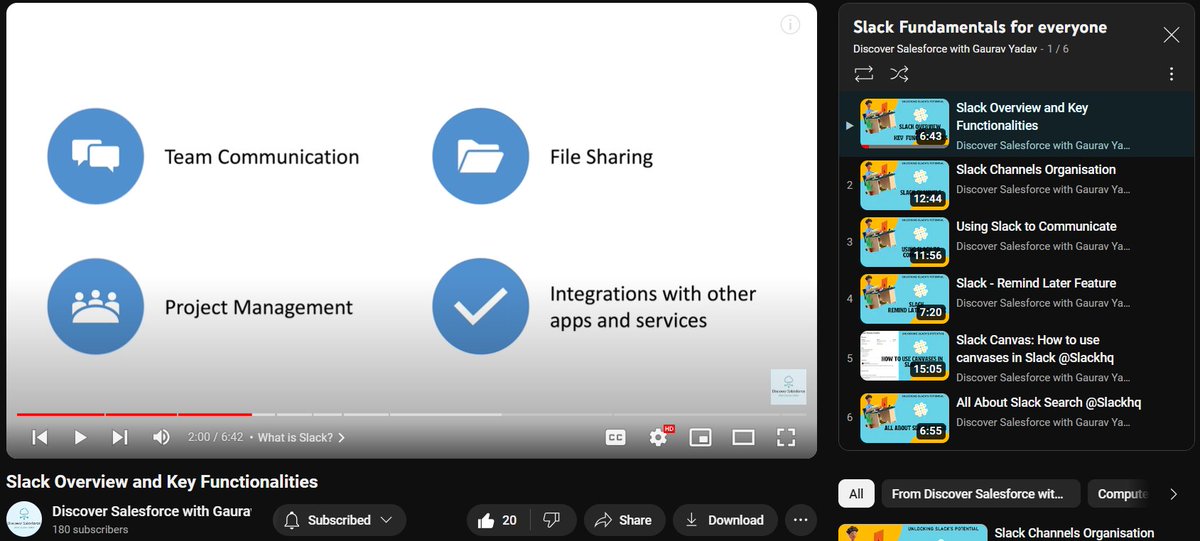Image resolution: width=1200 pixels, height=541 pixels.
Task: Toggle playlist loop
Action: 864,73
